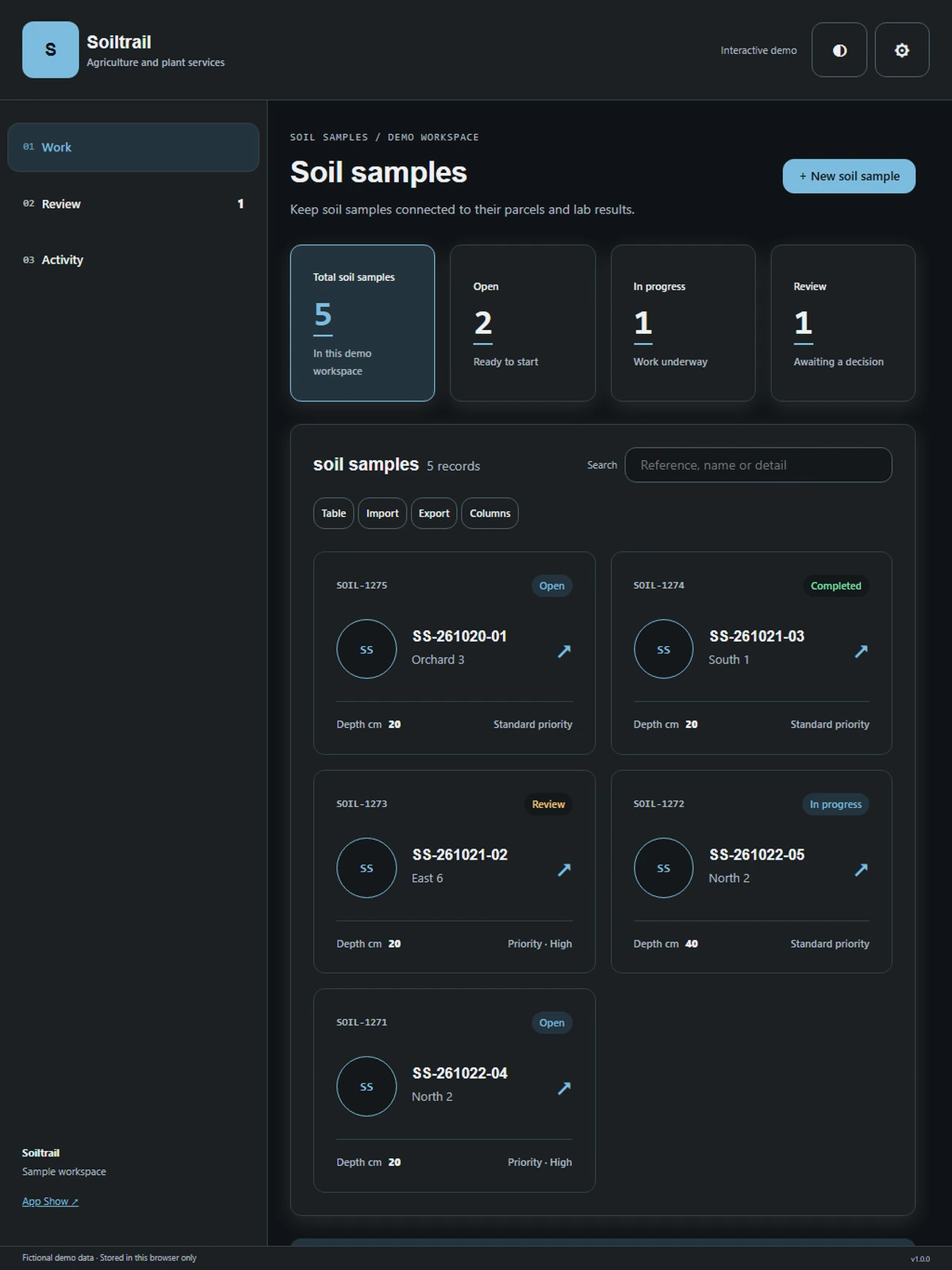This screenshot has width=952, height=1270.
Task: Click the Review count badge 1 in sidebar
Action: point(240,204)
